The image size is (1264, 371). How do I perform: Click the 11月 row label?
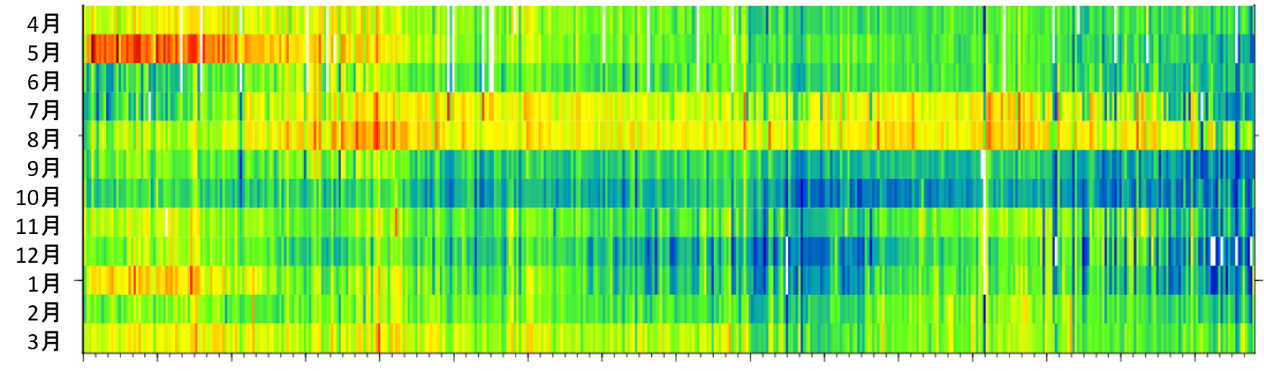click(x=38, y=226)
